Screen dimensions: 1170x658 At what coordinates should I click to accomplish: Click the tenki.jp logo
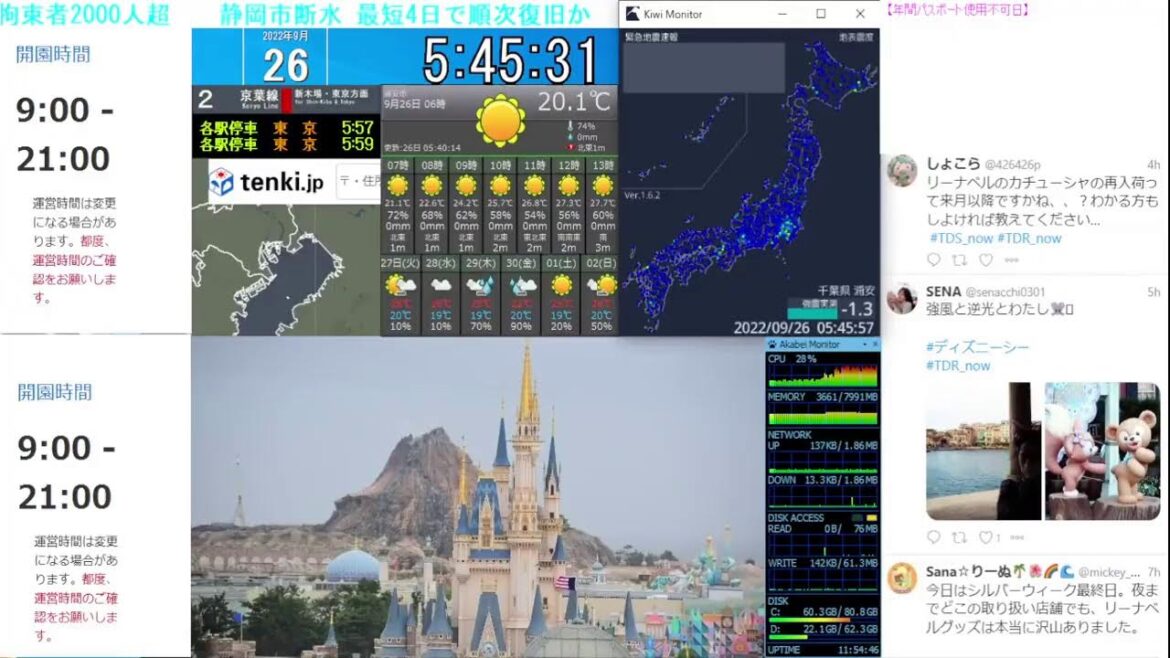[x=267, y=181]
